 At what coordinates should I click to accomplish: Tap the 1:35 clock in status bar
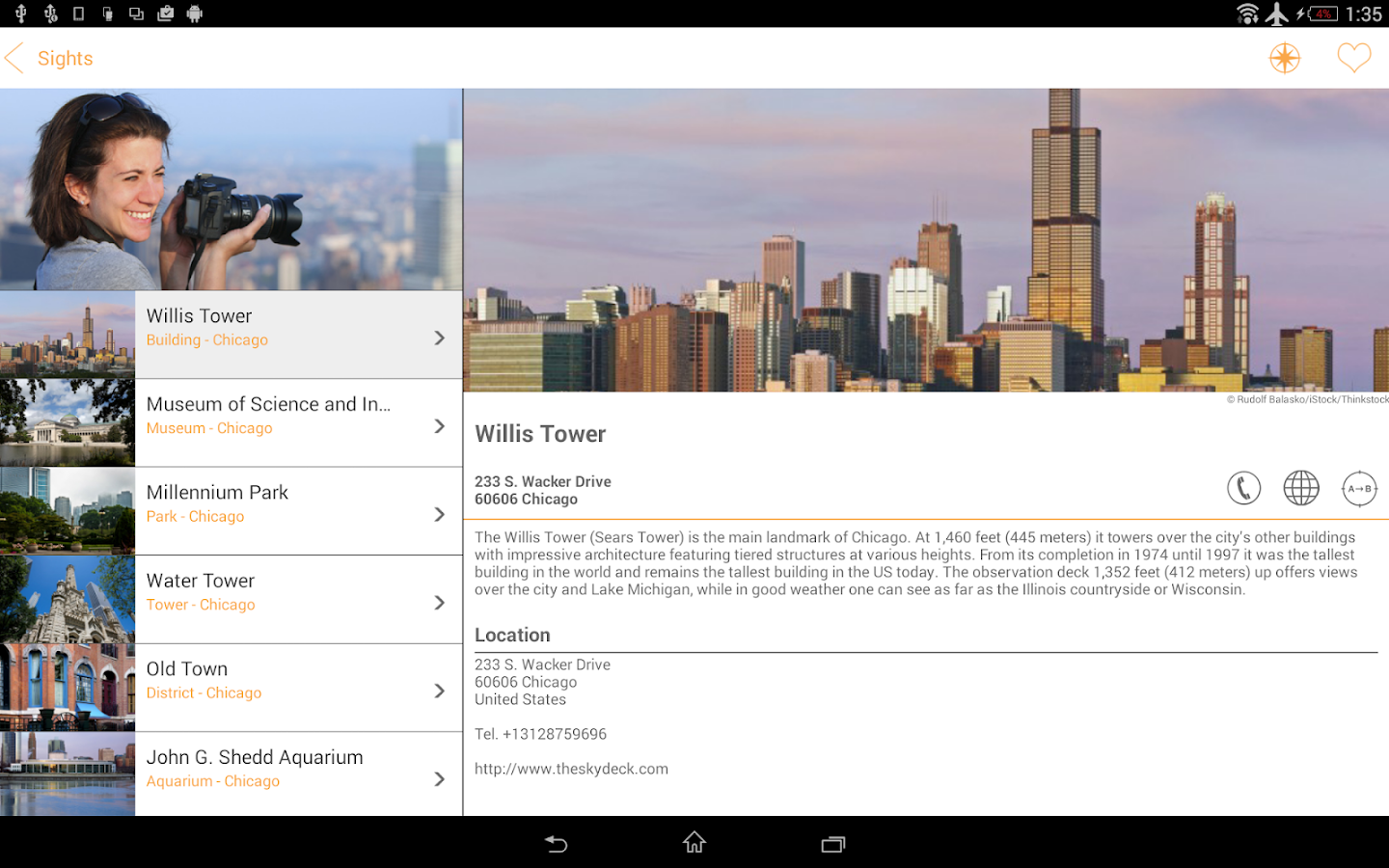1364,14
